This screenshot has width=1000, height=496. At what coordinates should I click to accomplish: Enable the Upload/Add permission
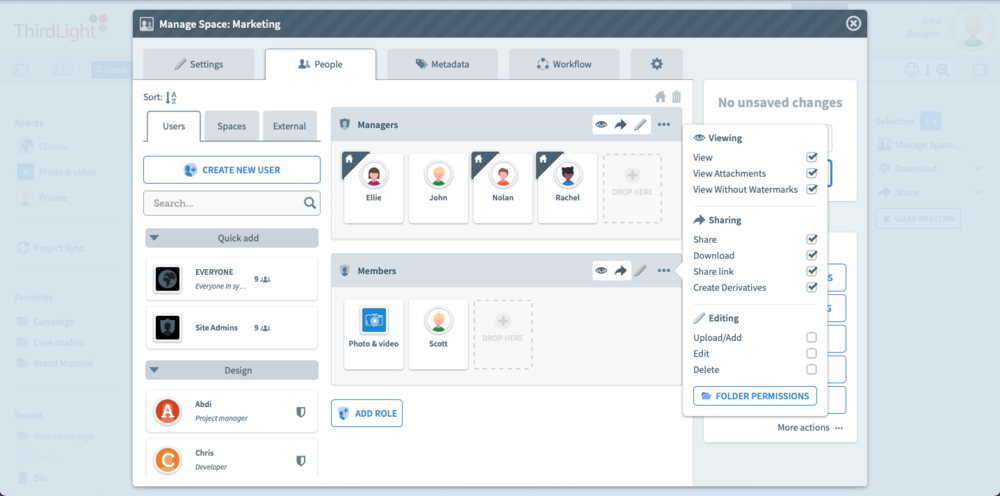[x=811, y=337]
